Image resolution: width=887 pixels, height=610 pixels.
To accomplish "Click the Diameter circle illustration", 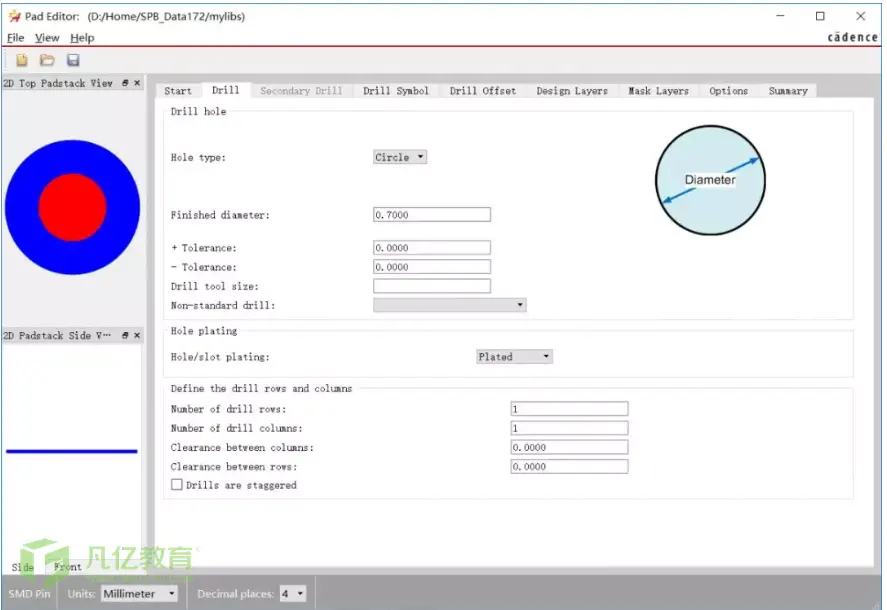I will pyautogui.click(x=710, y=180).
